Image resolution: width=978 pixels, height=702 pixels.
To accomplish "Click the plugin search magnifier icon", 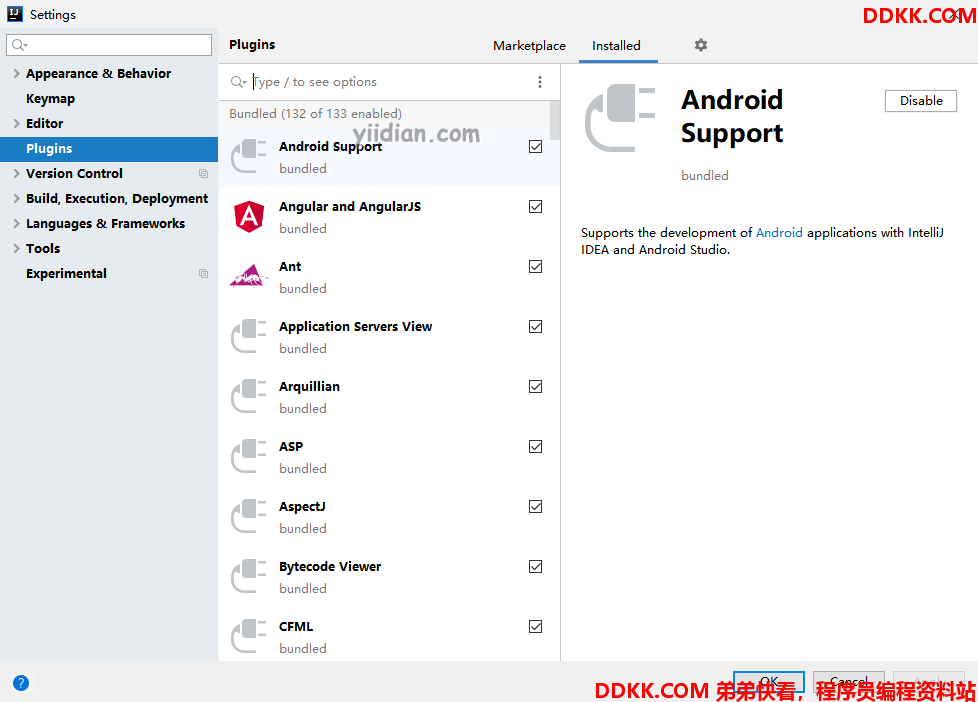I will pyautogui.click(x=238, y=82).
